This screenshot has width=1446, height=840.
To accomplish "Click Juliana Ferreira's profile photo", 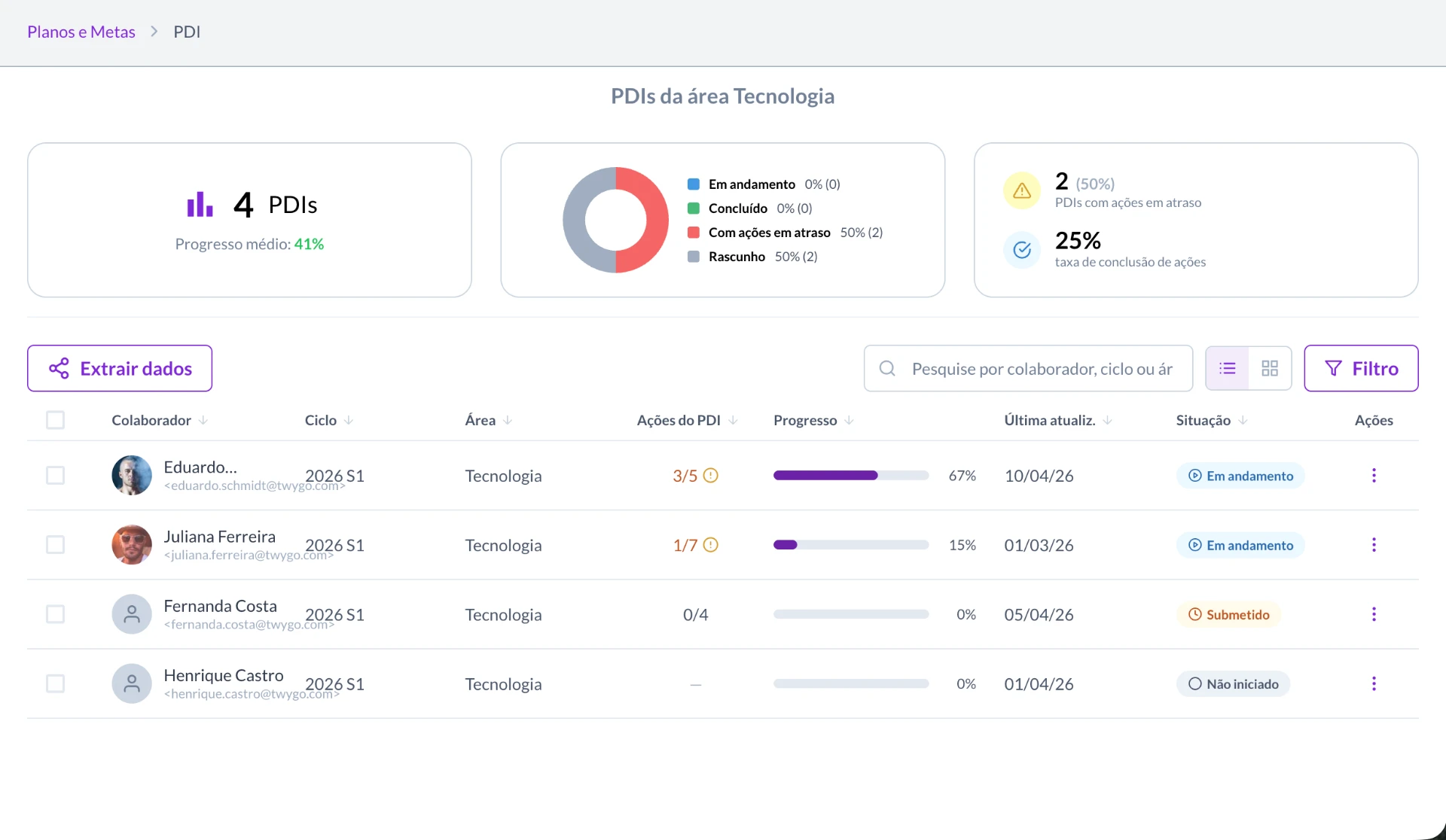I will pyautogui.click(x=132, y=545).
